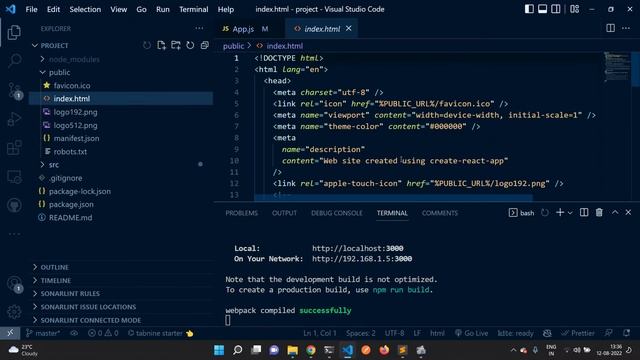Toggle the bottom panel visibility
Viewport: 640px width, 360px height.
click(542, 9)
